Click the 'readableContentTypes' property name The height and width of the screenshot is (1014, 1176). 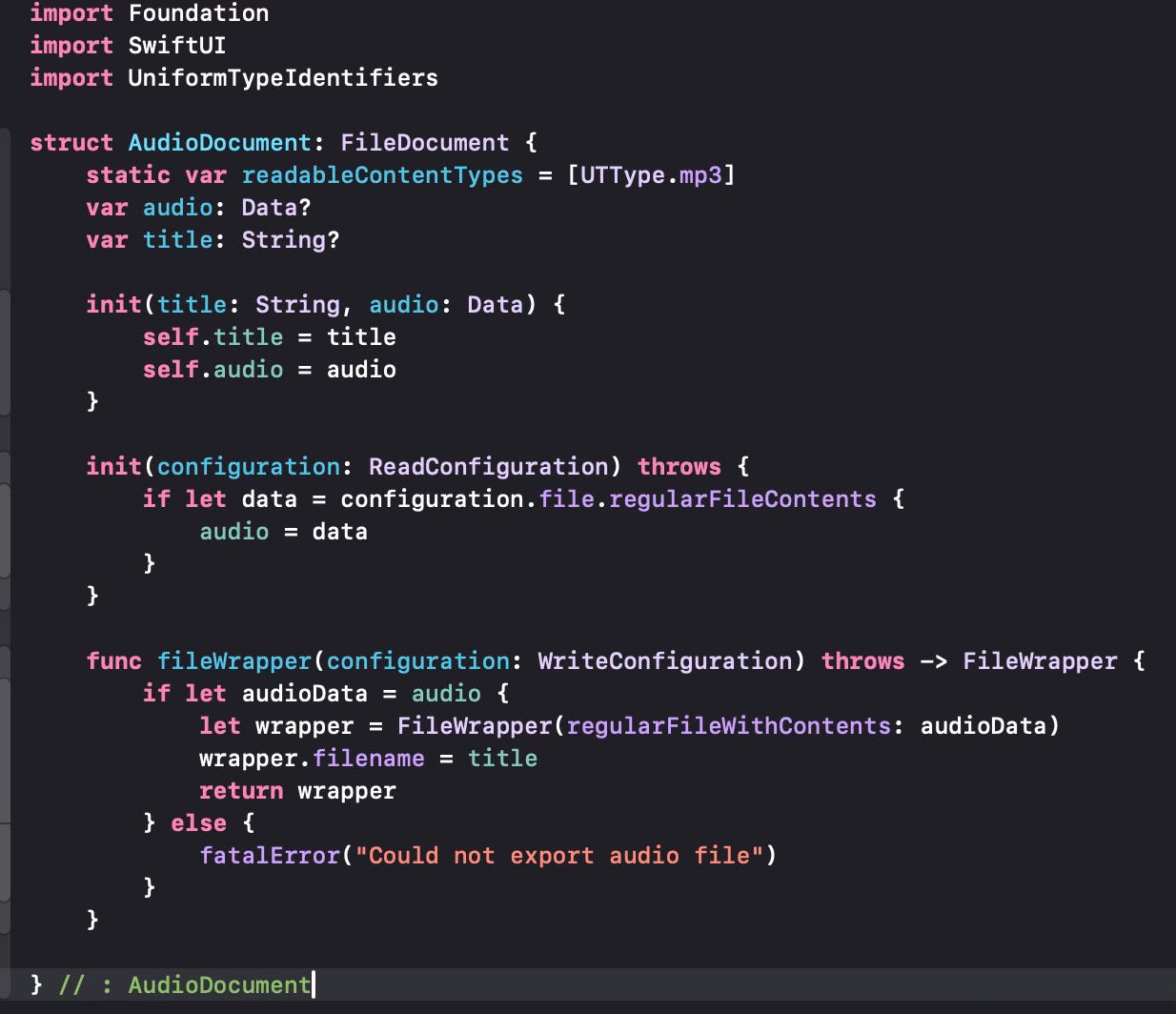tap(382, 175)
